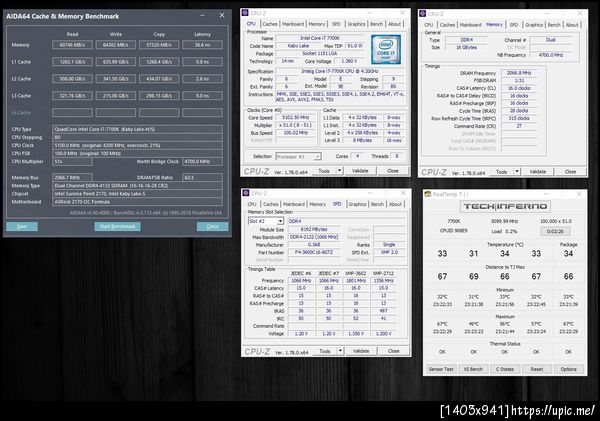Select CAS# Latency 16.0 clocks value
Image resolution: width=600 pixels, height=421 pixels.
(519, 88)
